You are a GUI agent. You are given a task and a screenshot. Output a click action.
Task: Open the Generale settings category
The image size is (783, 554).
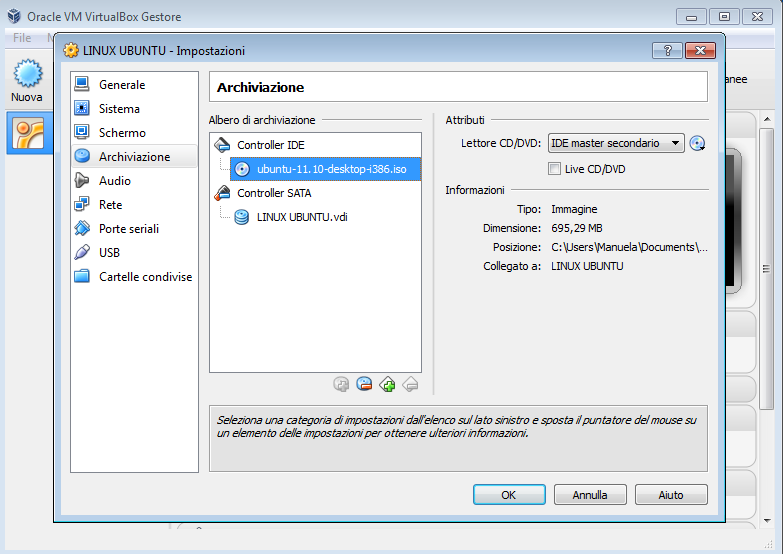point(134,84)
